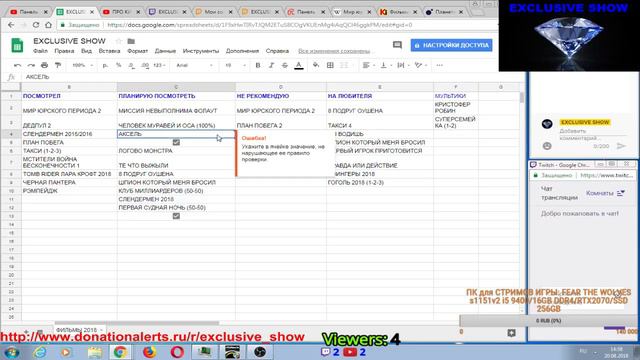The width and height of the screenshot is (640, 360).
Task: Move document using the folder icon
Action: point(131,41)
